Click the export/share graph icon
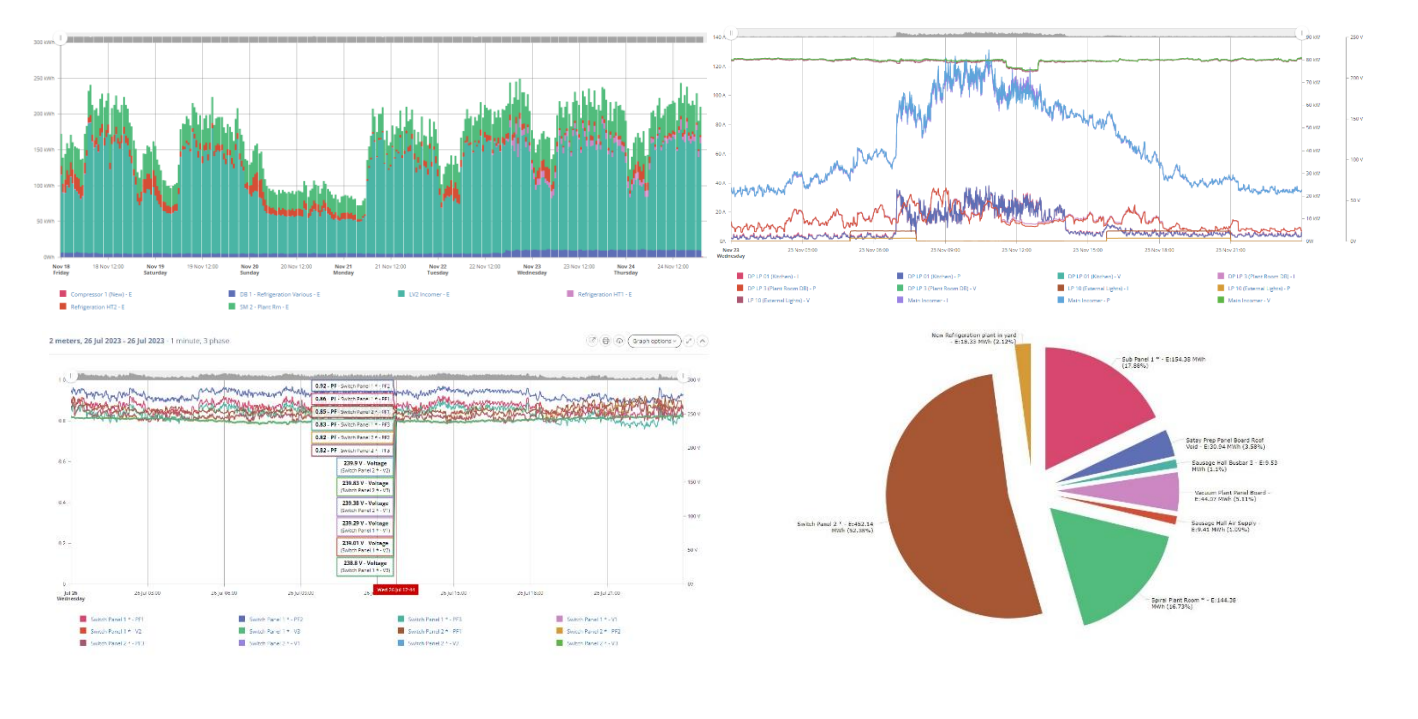The width and height of the screenshot is (1418, 719). (592, 341)
